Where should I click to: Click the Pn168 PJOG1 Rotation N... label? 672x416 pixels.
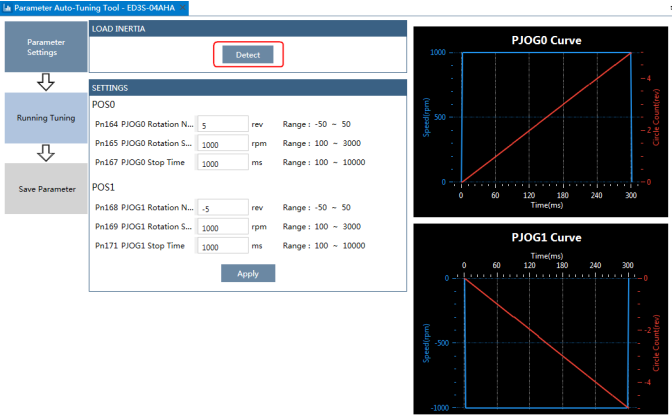click(144, 207)
